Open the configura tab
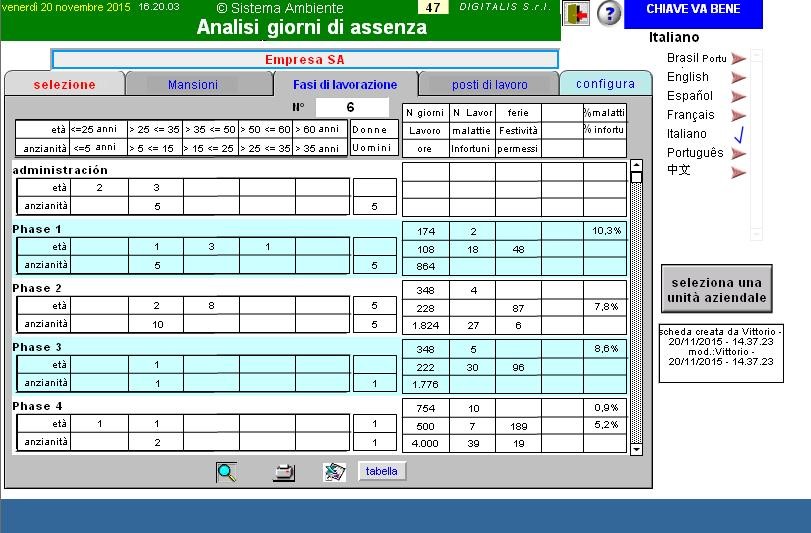 (606, 84)
